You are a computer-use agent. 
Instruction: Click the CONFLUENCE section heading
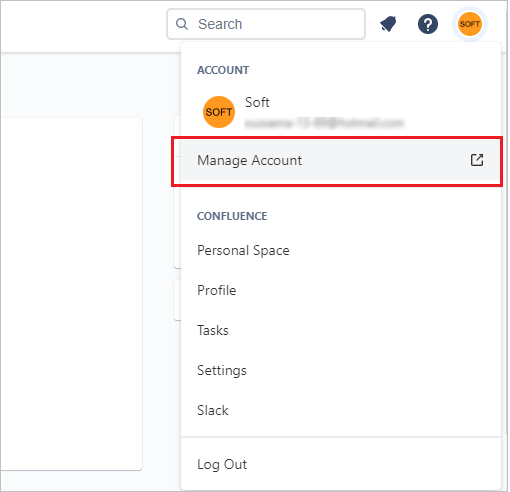(x=232, y=216)
